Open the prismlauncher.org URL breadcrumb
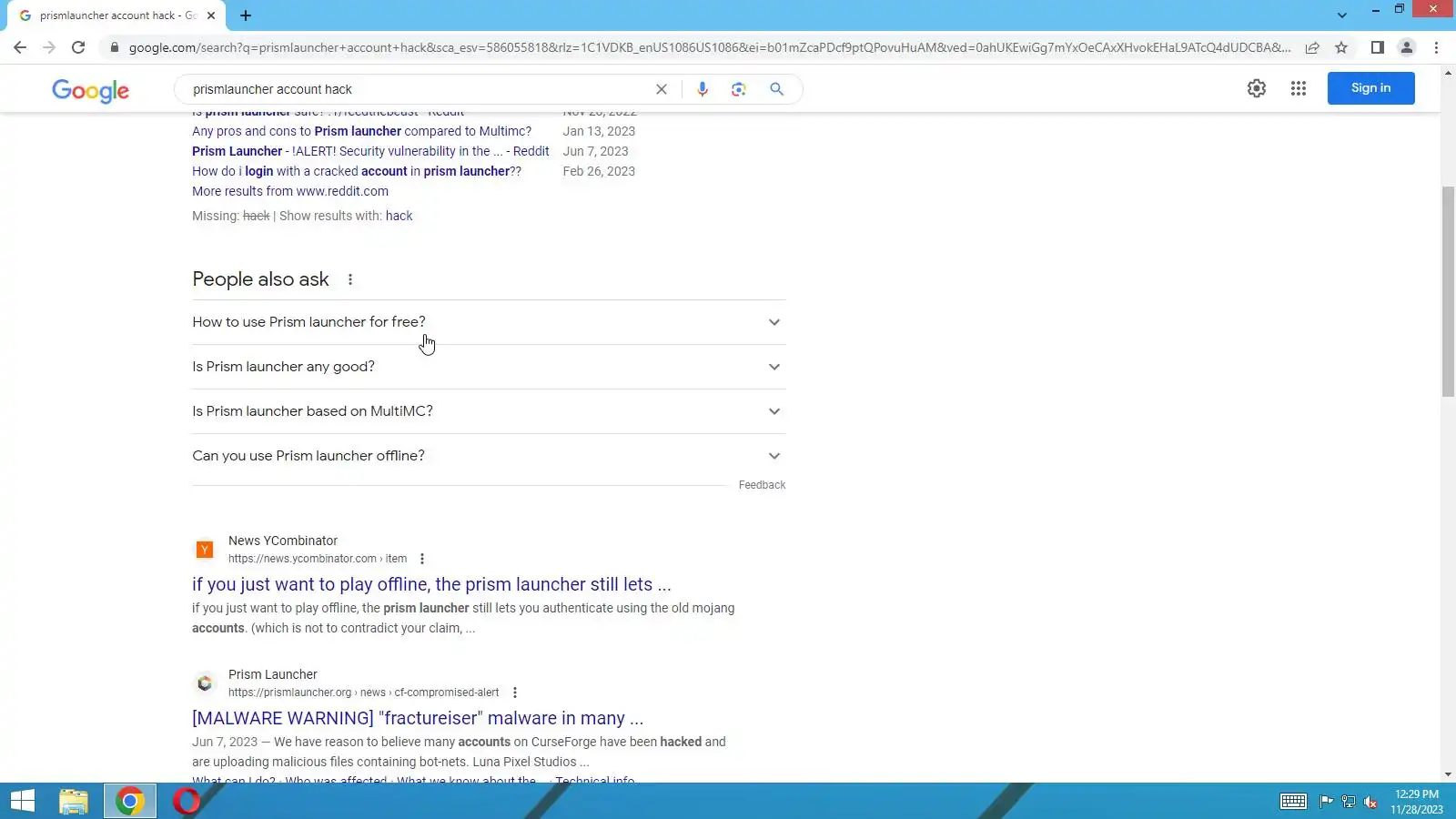1456x819 pixels. [x=364, y=693]
